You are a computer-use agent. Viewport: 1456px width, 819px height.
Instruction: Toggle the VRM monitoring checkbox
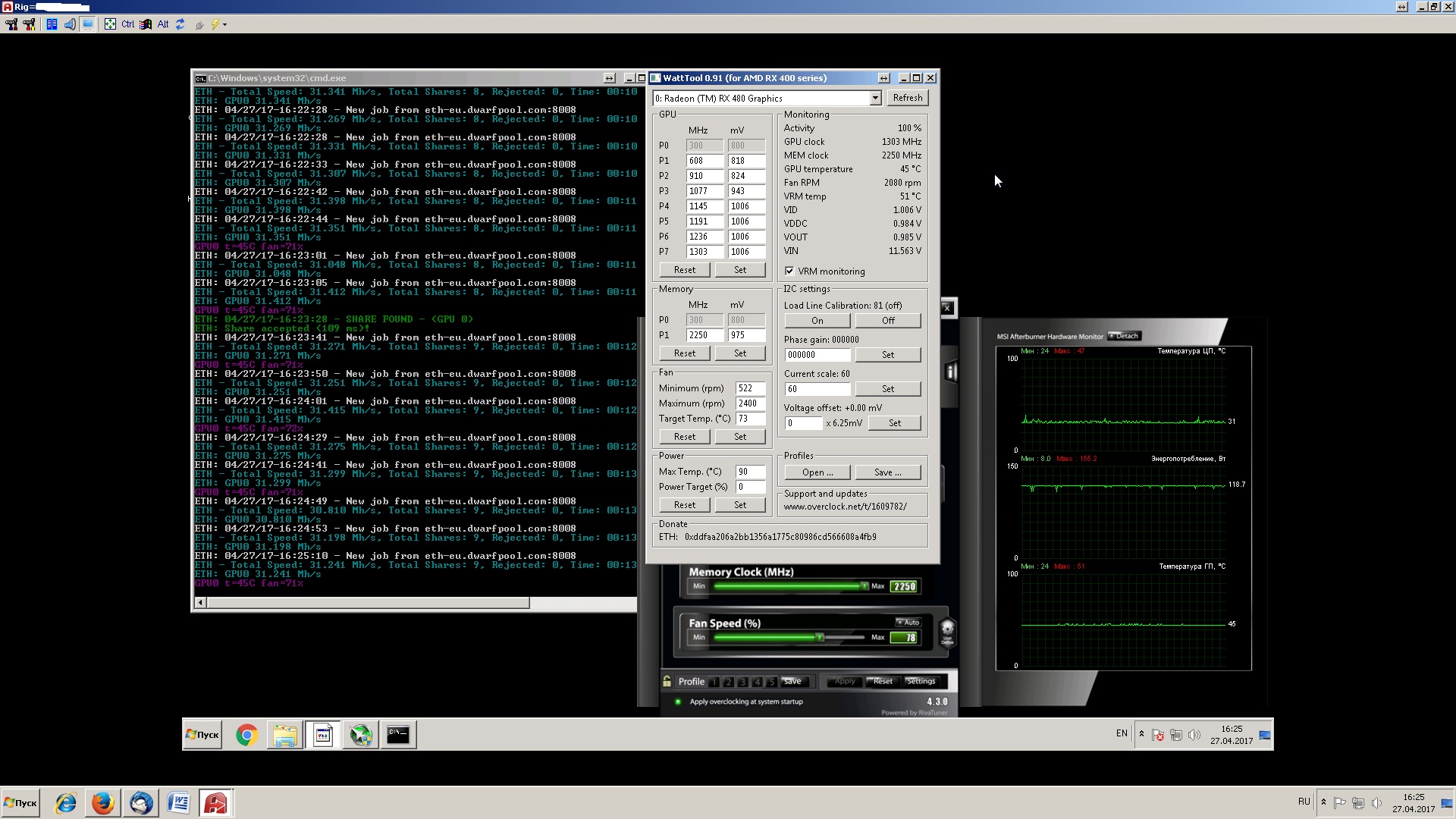coord(789,271)
